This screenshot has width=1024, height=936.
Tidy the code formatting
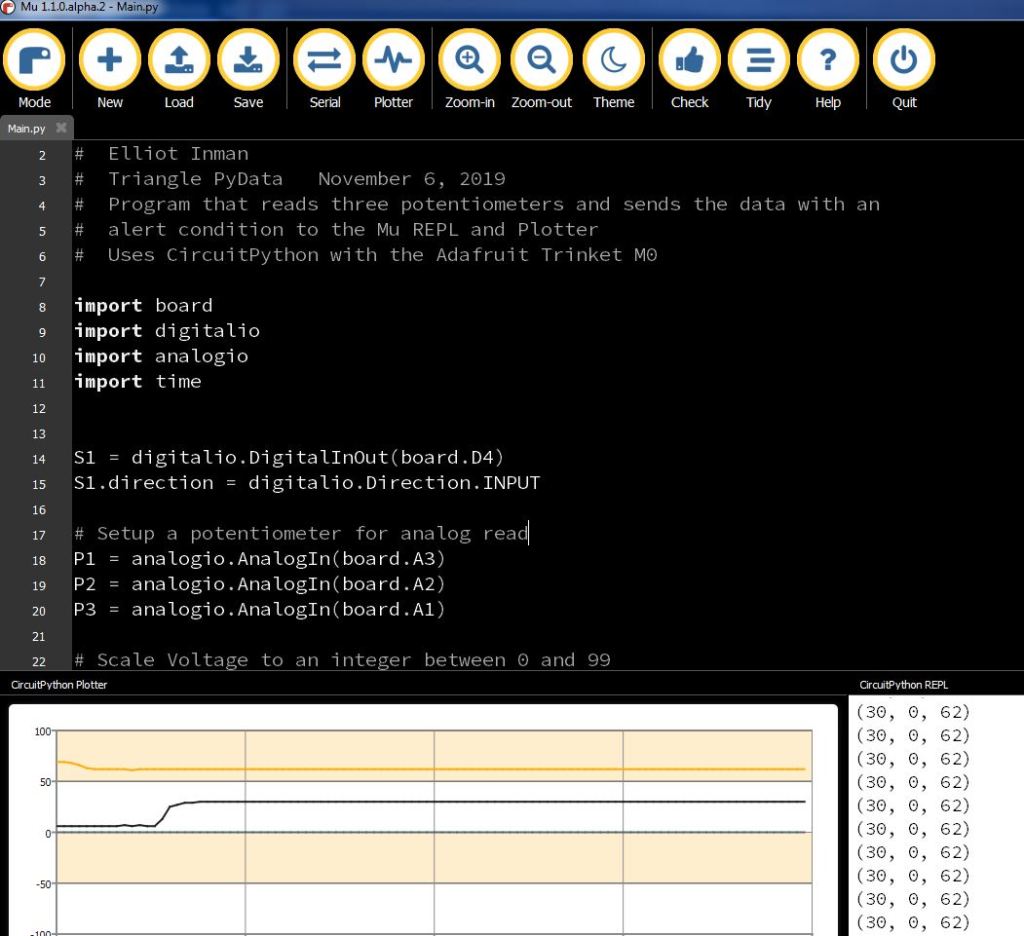758,62
